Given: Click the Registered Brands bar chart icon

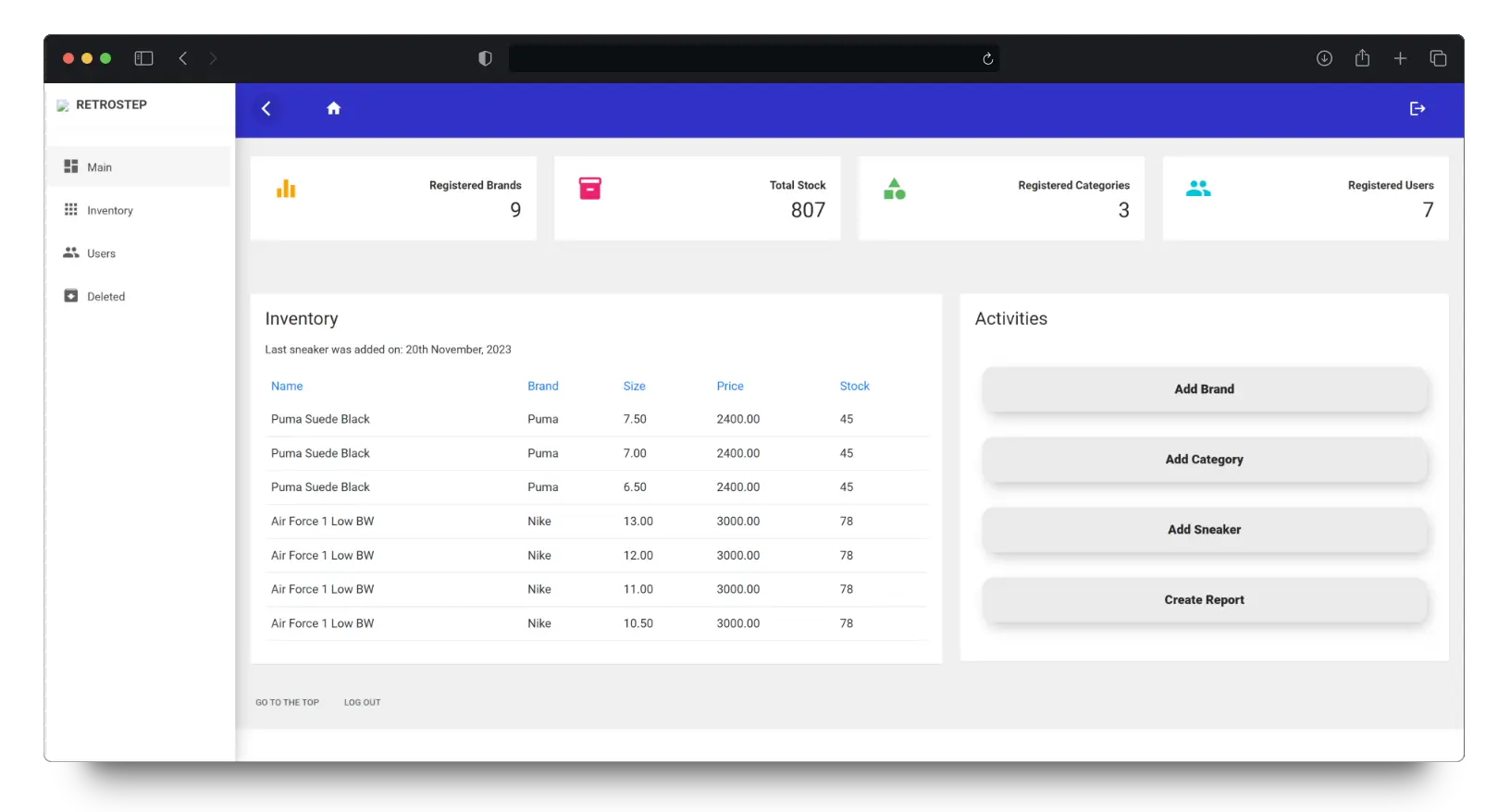Looking at the screenshot, I should [286, 189].
